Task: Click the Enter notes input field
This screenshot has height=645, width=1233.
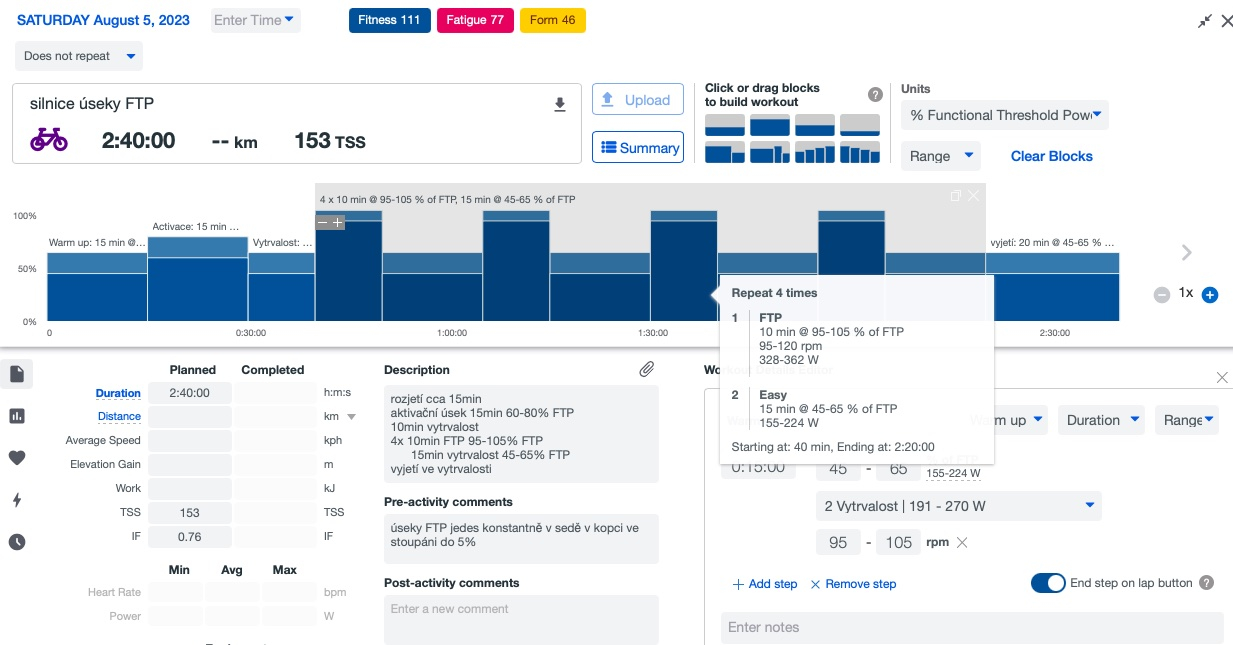Action: [x=972, y=627]
